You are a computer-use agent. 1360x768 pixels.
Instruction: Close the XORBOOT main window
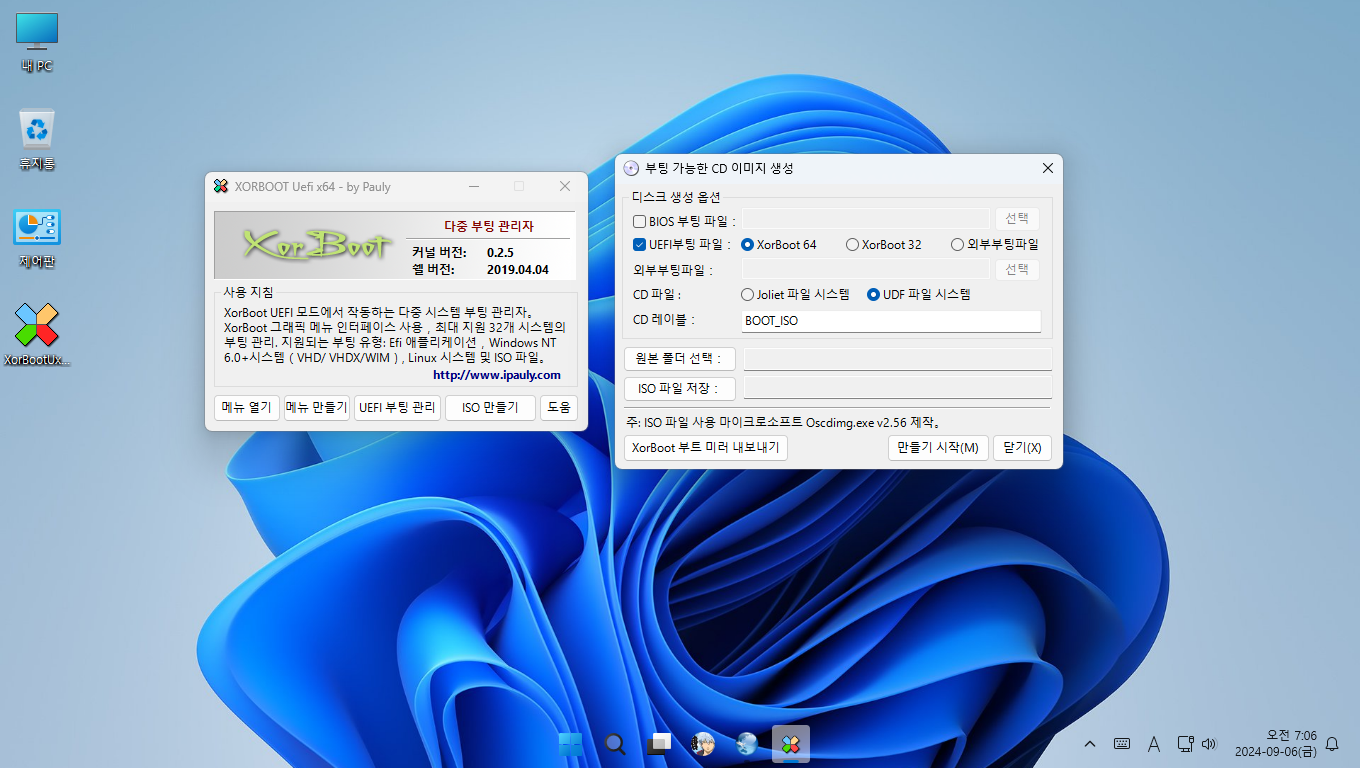[565, 186]
